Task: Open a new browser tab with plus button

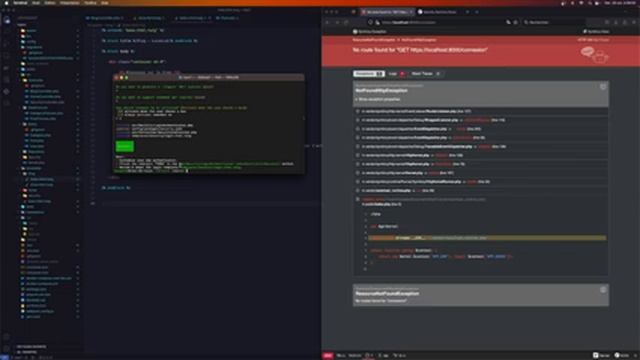Action: pos(477,12)
